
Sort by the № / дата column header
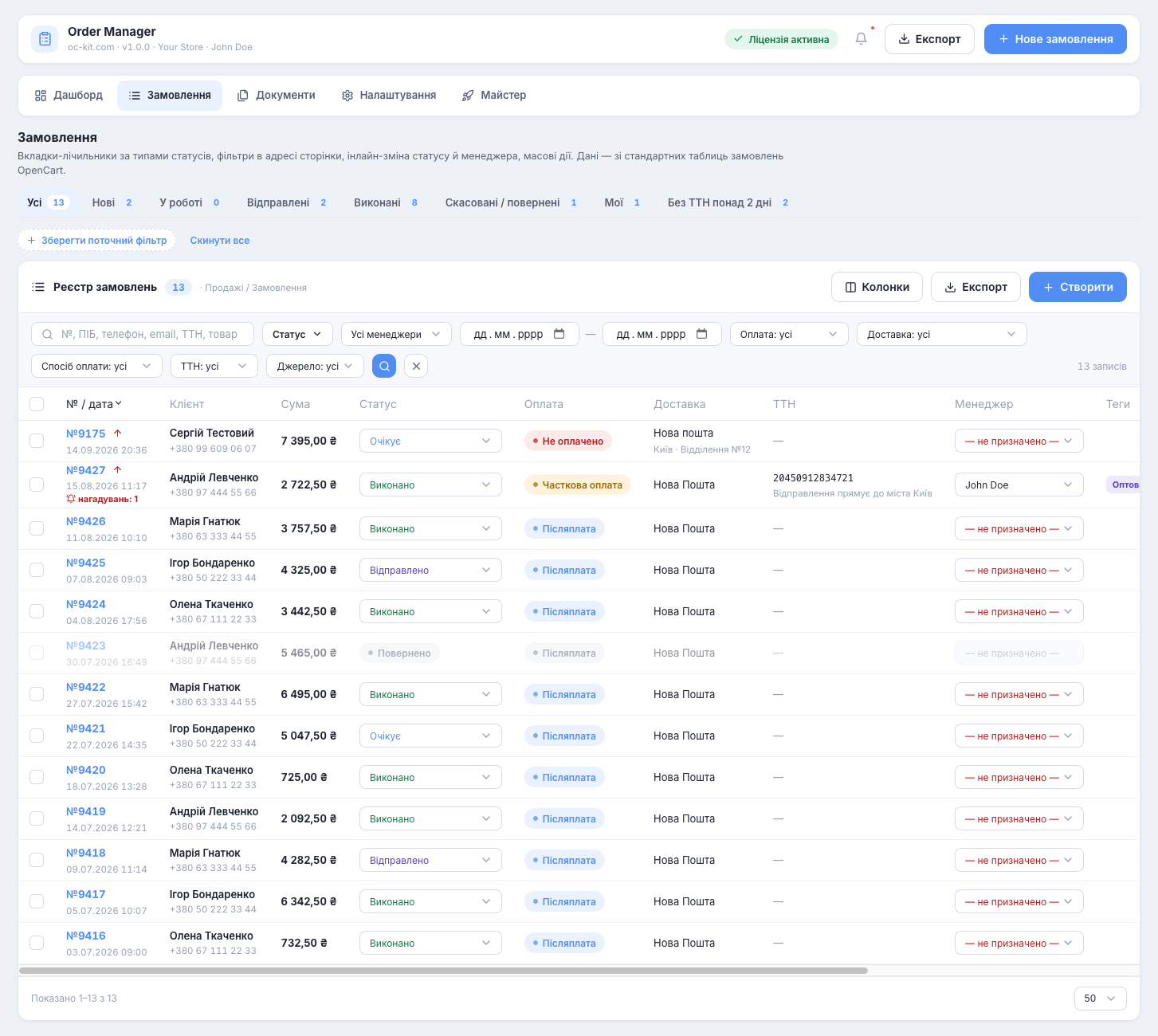(94, 404)
